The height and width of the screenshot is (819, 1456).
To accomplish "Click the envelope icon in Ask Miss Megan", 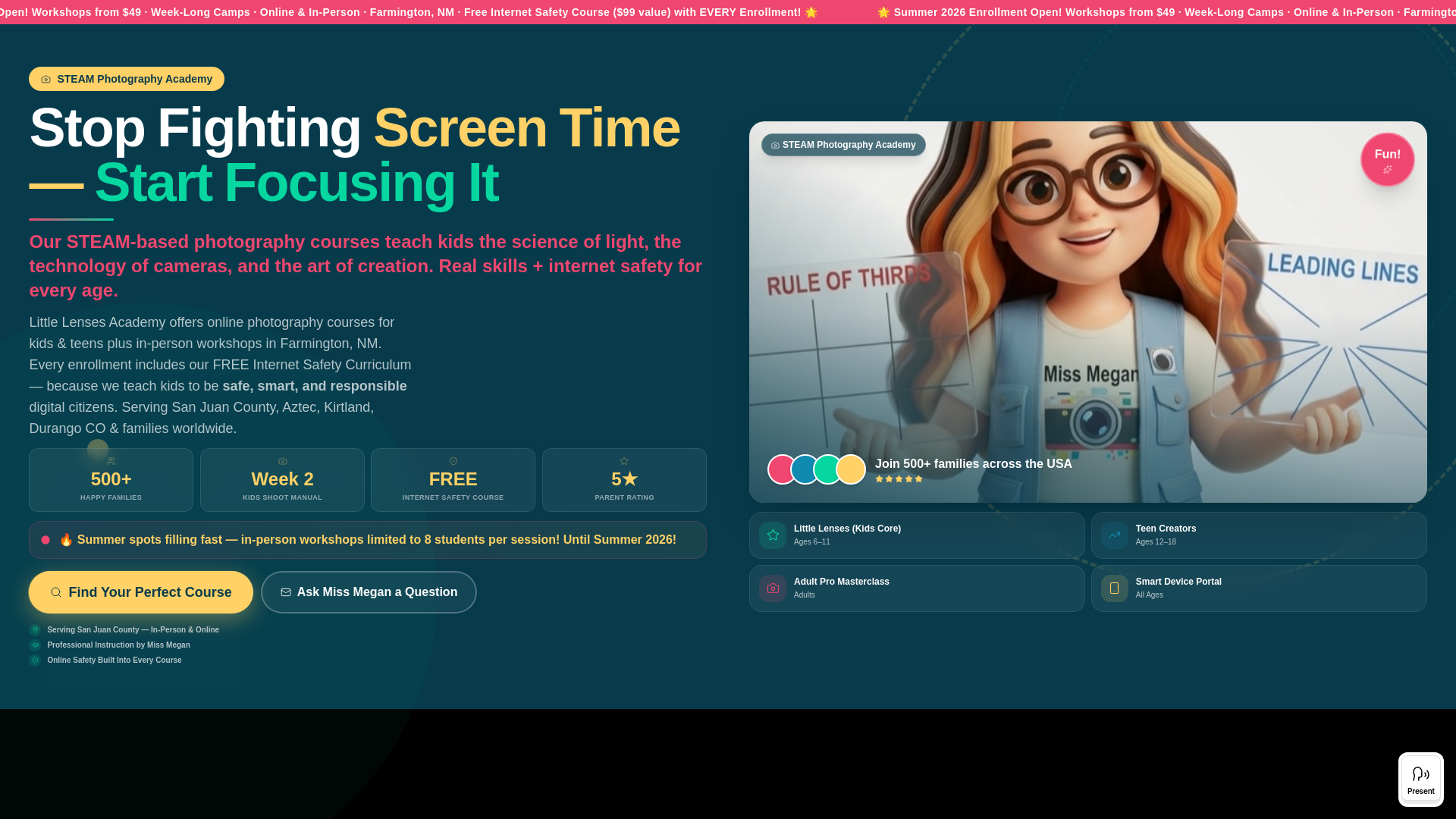I will pos(286,592).
